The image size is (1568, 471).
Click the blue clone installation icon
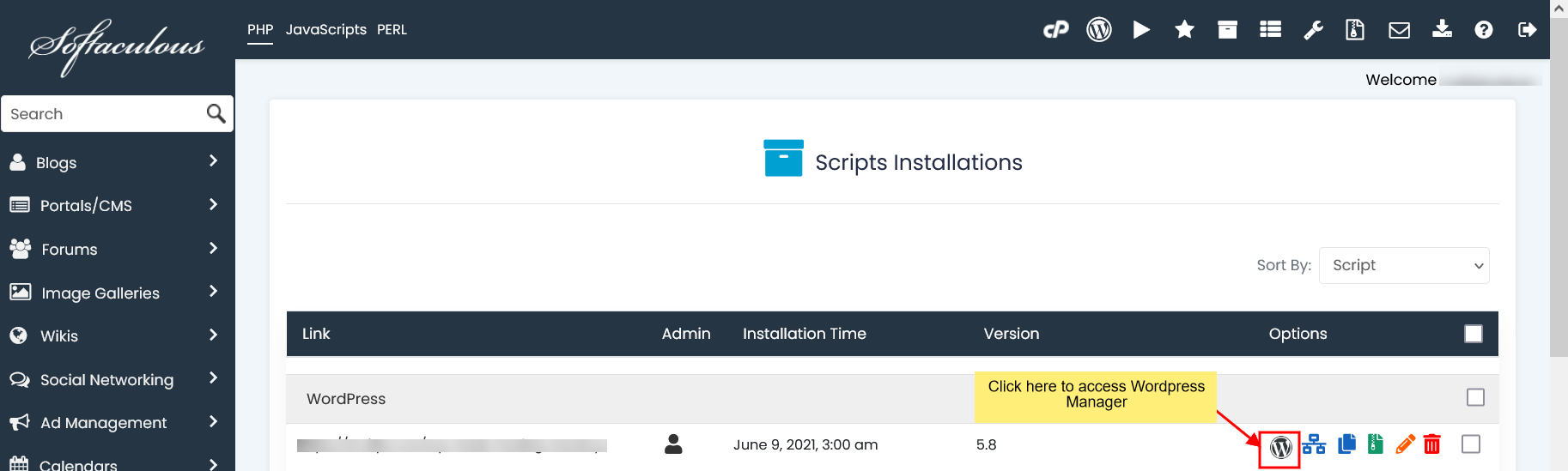click(x=1346, y=444)
